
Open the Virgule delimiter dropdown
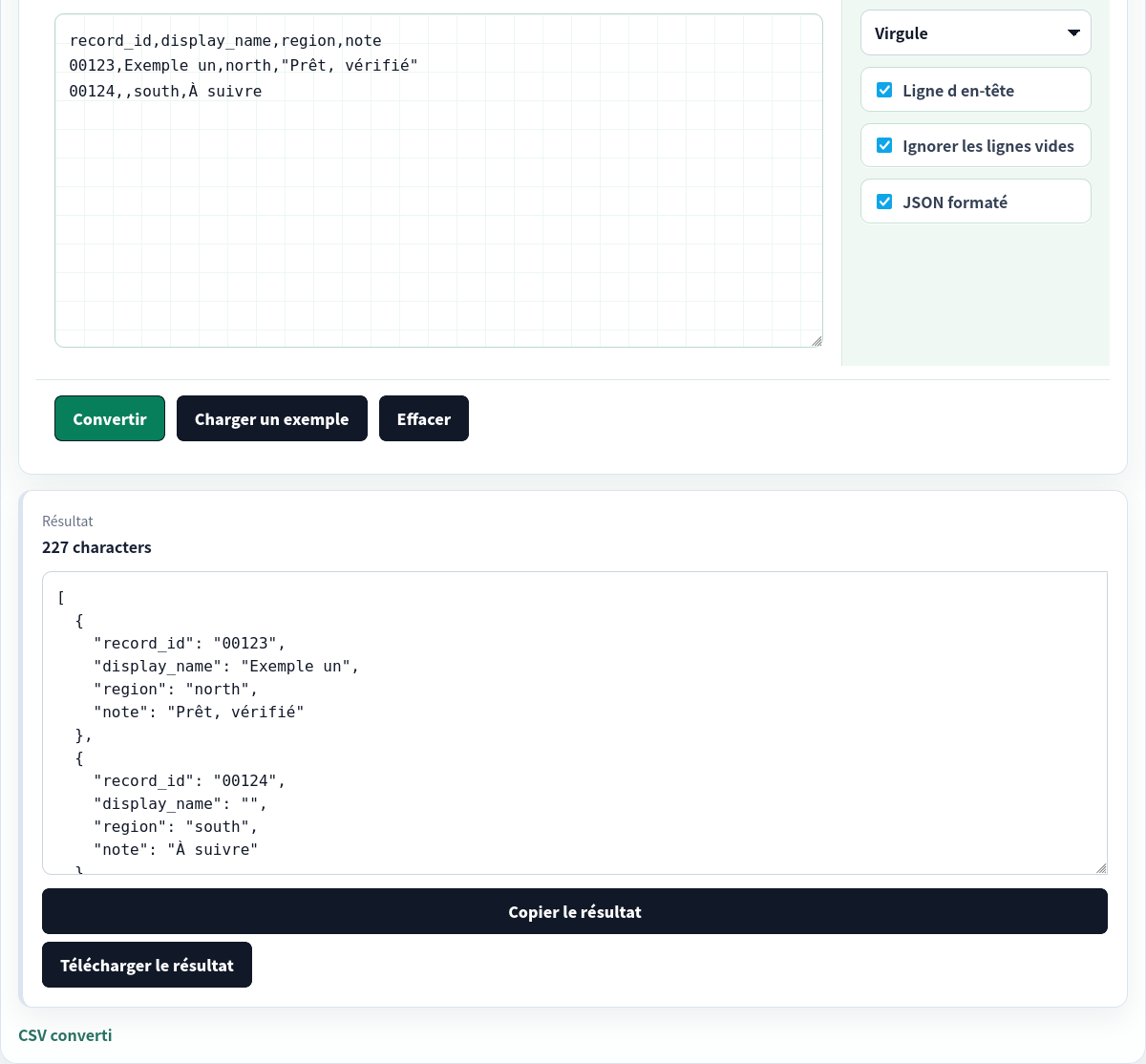pyautogui.click(x=975, y=33)
